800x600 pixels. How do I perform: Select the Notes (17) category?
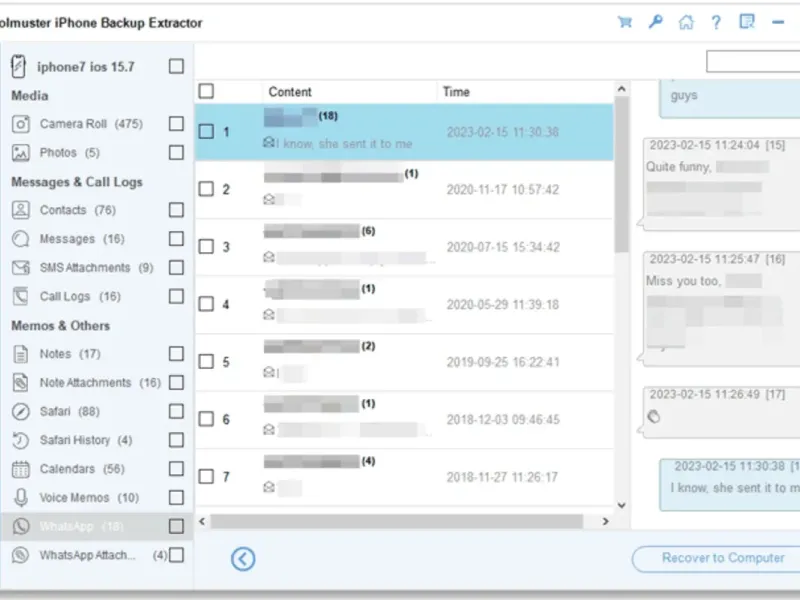point(70,354)
